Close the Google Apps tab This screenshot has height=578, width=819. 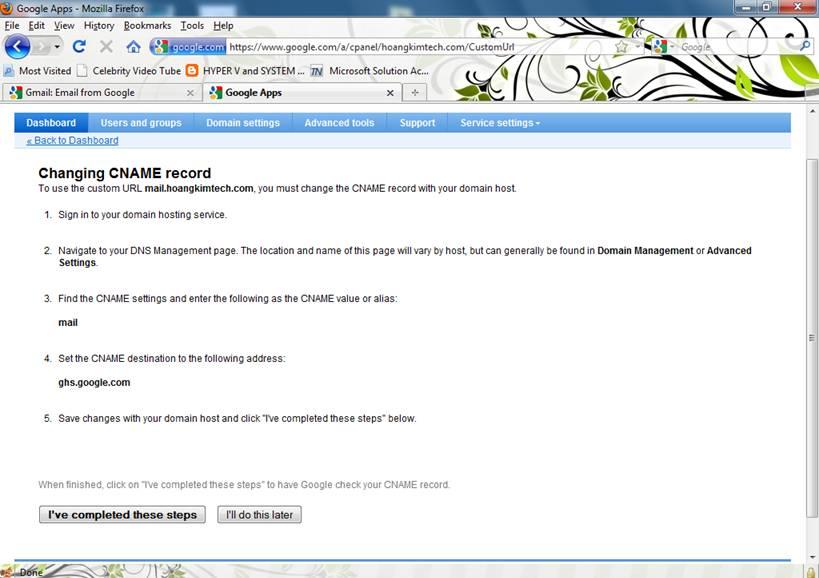(390, 93)
